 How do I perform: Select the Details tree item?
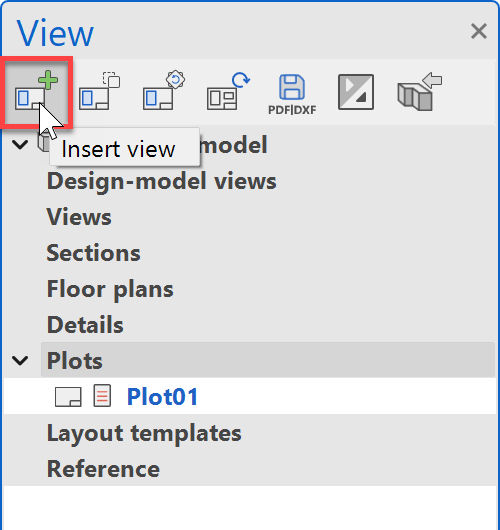click(85, 325)
